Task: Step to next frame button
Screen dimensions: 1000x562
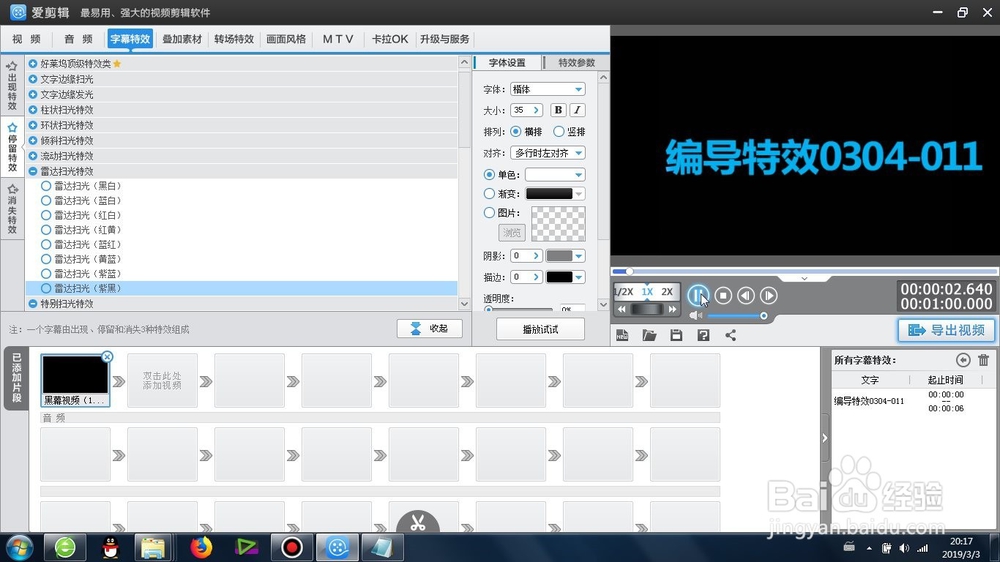Action: pos(768,295)
